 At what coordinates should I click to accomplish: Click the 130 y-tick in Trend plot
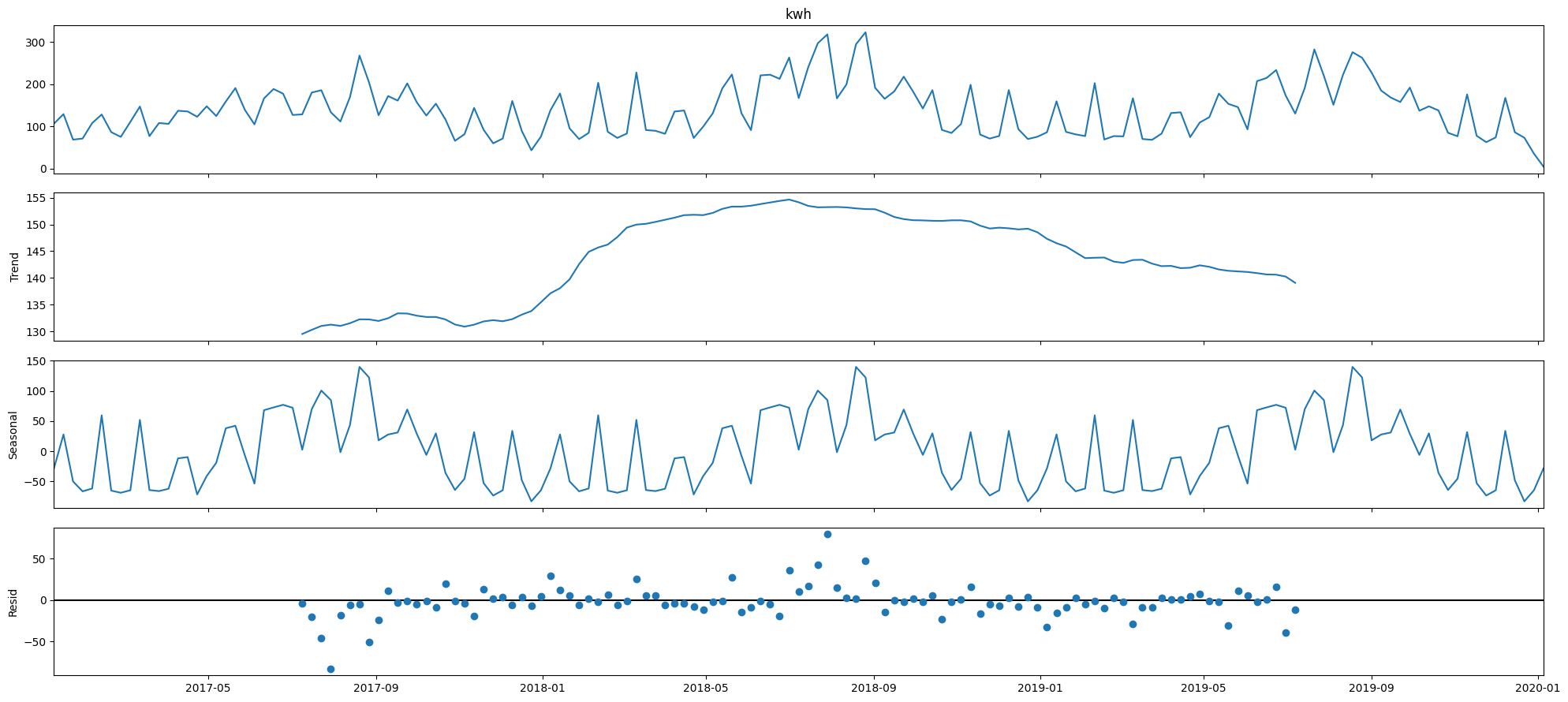click(x=33, y=332)
